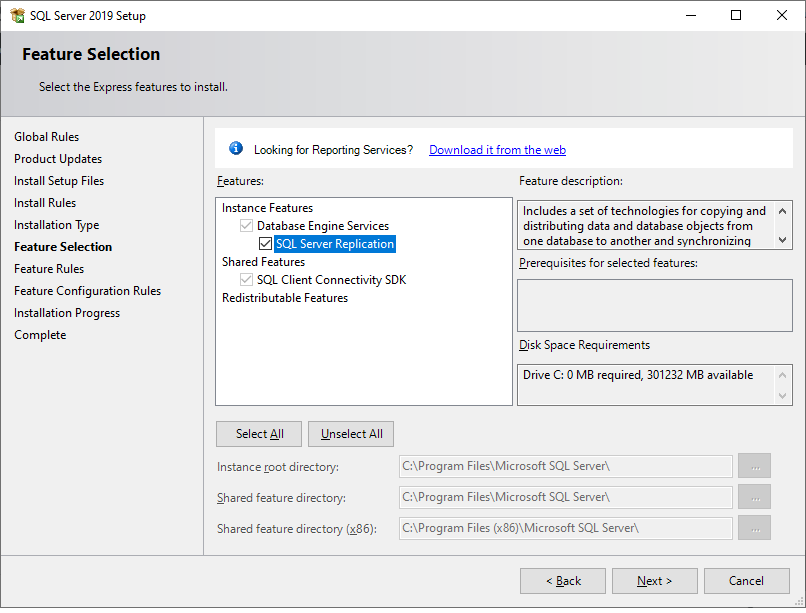Maximize the SQL Server 2019 Setup window

pos(736,15)
